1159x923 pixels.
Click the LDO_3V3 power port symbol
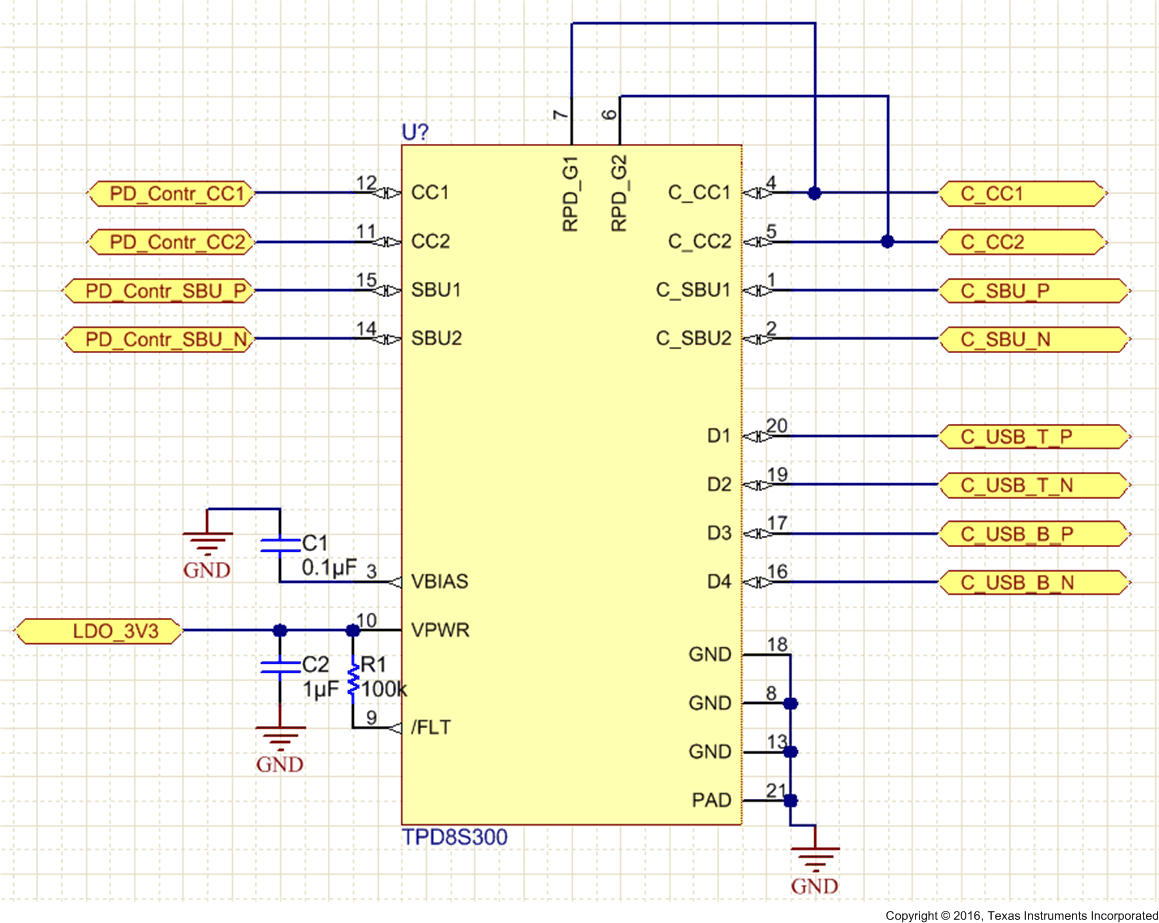point(100,631)
